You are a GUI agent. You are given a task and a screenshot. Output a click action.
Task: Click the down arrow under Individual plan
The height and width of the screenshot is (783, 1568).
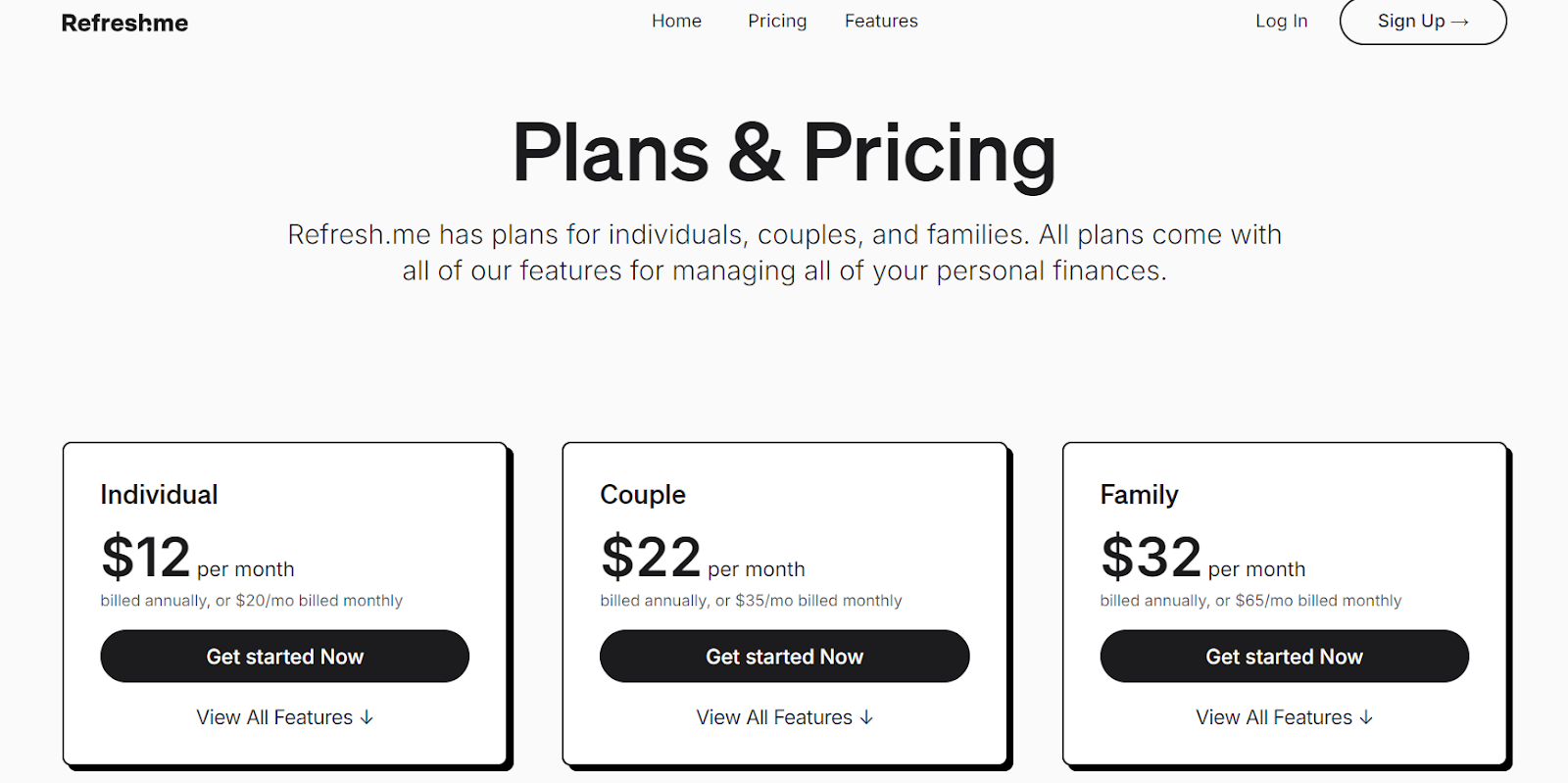click(367, 717)
